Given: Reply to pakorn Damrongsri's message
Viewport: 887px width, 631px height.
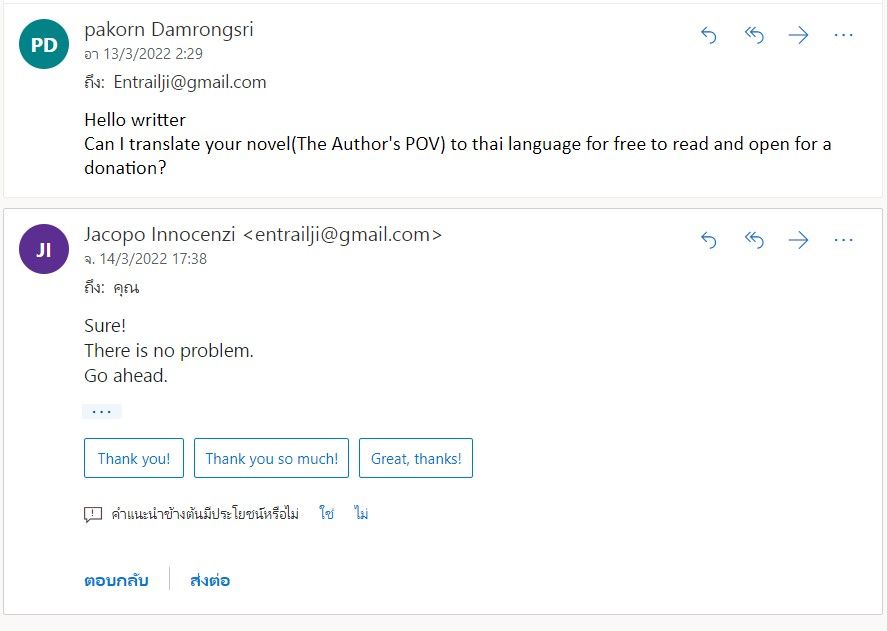Looking at the screenshot, I should [709, 35].
